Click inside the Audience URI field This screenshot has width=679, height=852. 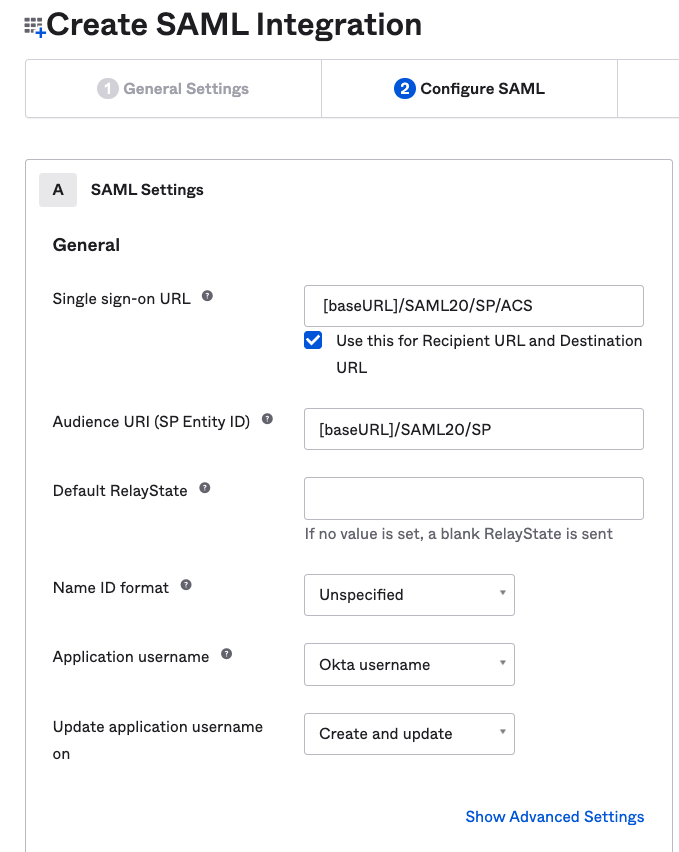coord(473,429)
